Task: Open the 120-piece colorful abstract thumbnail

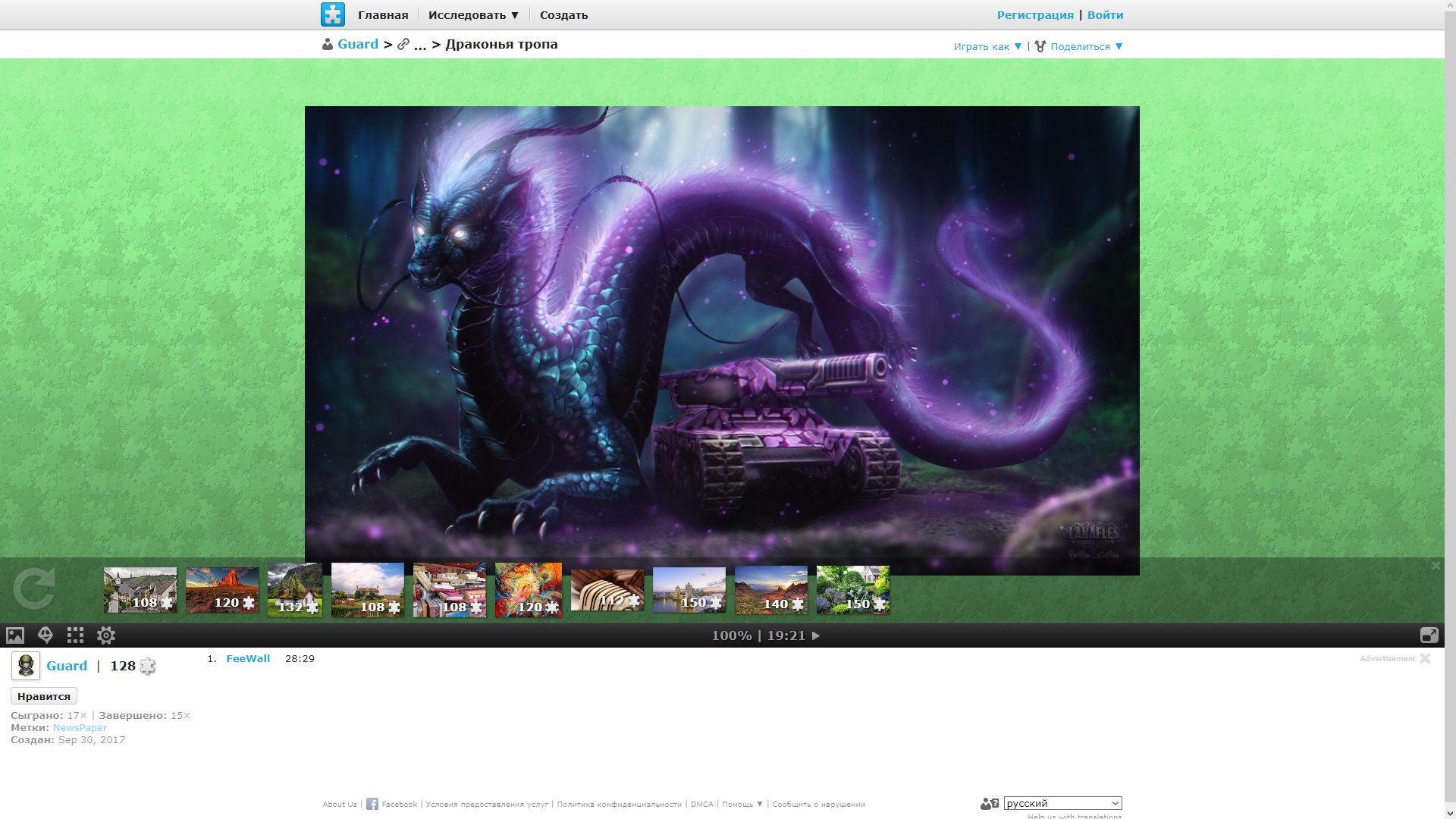Action: coord(529,589)
